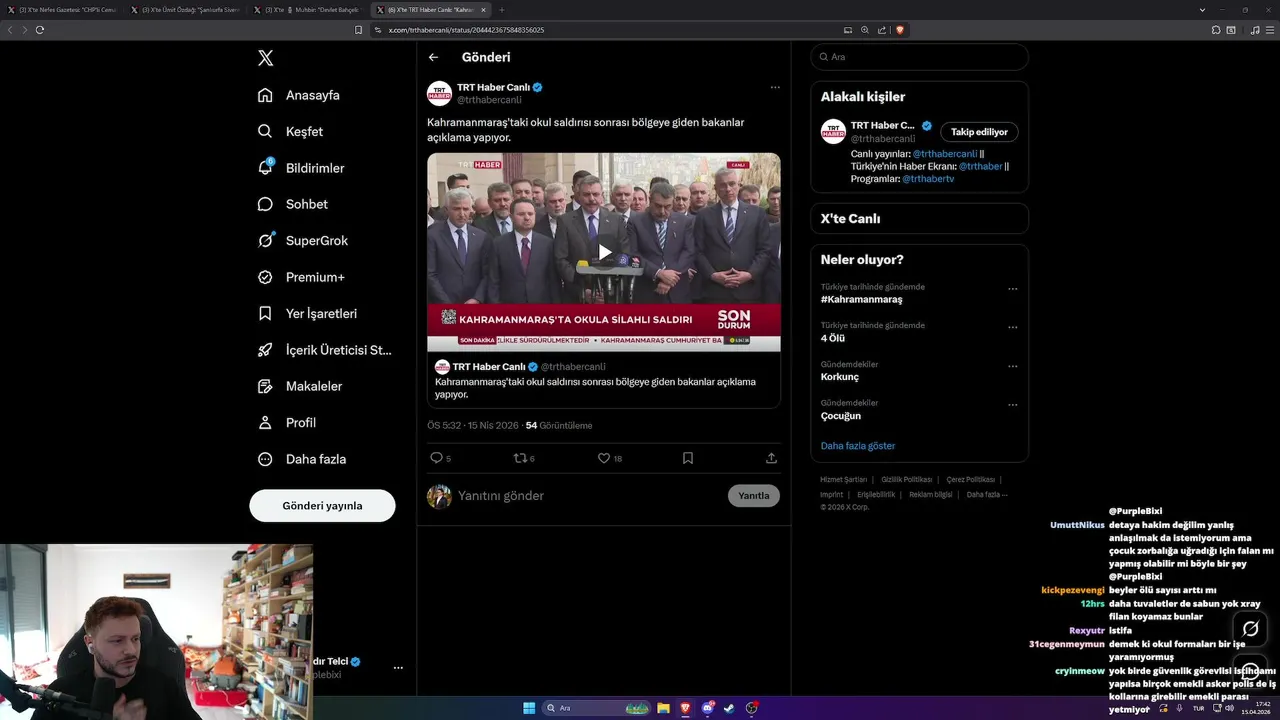The image size is (1280, 720).
Task: Repost the post with 6 reposts
Action: pos(524,458)
